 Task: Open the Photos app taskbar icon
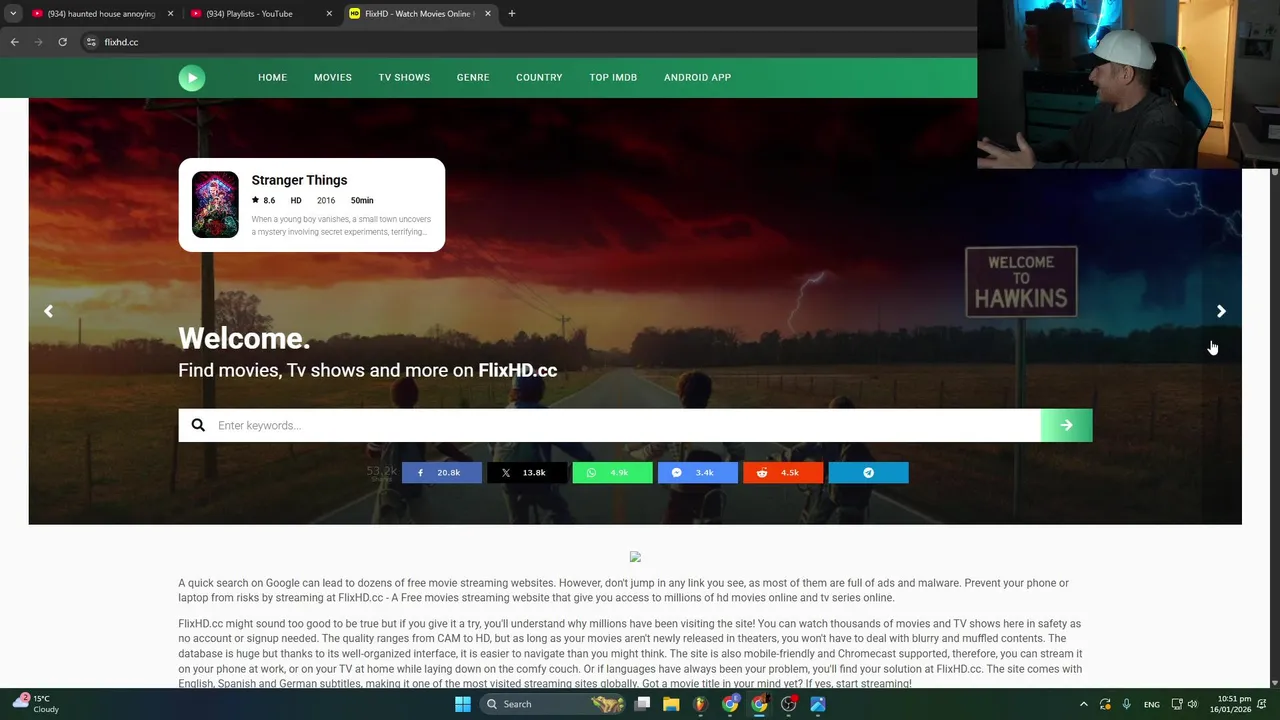[x=818, y=704]
